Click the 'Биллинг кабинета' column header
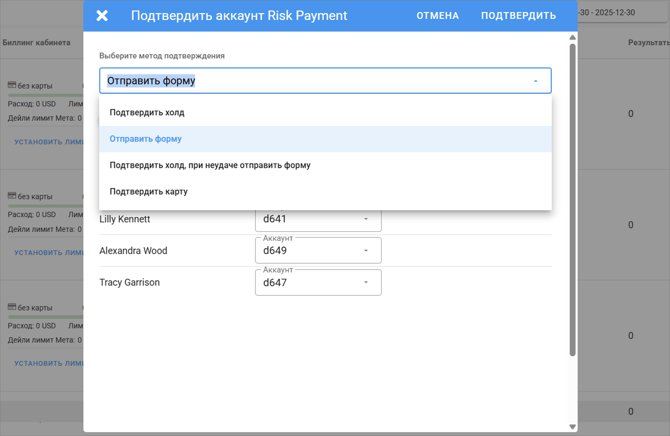 pyautogui.click(x=37, y=44)
